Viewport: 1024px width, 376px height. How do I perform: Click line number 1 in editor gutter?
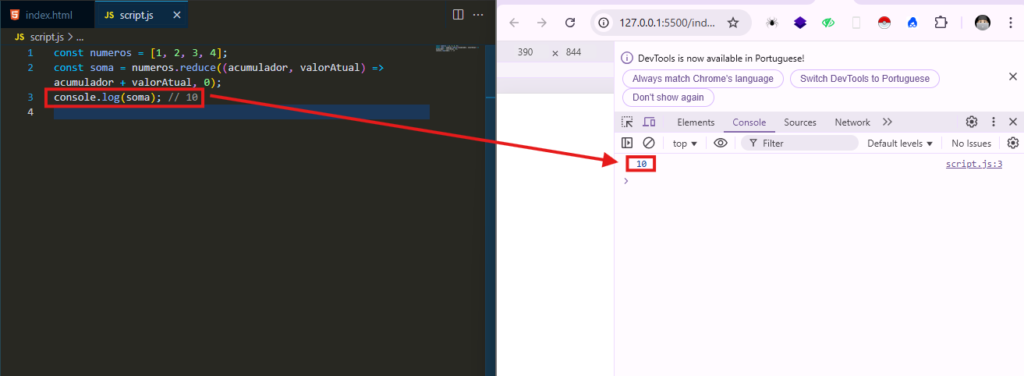coord(31,52)
